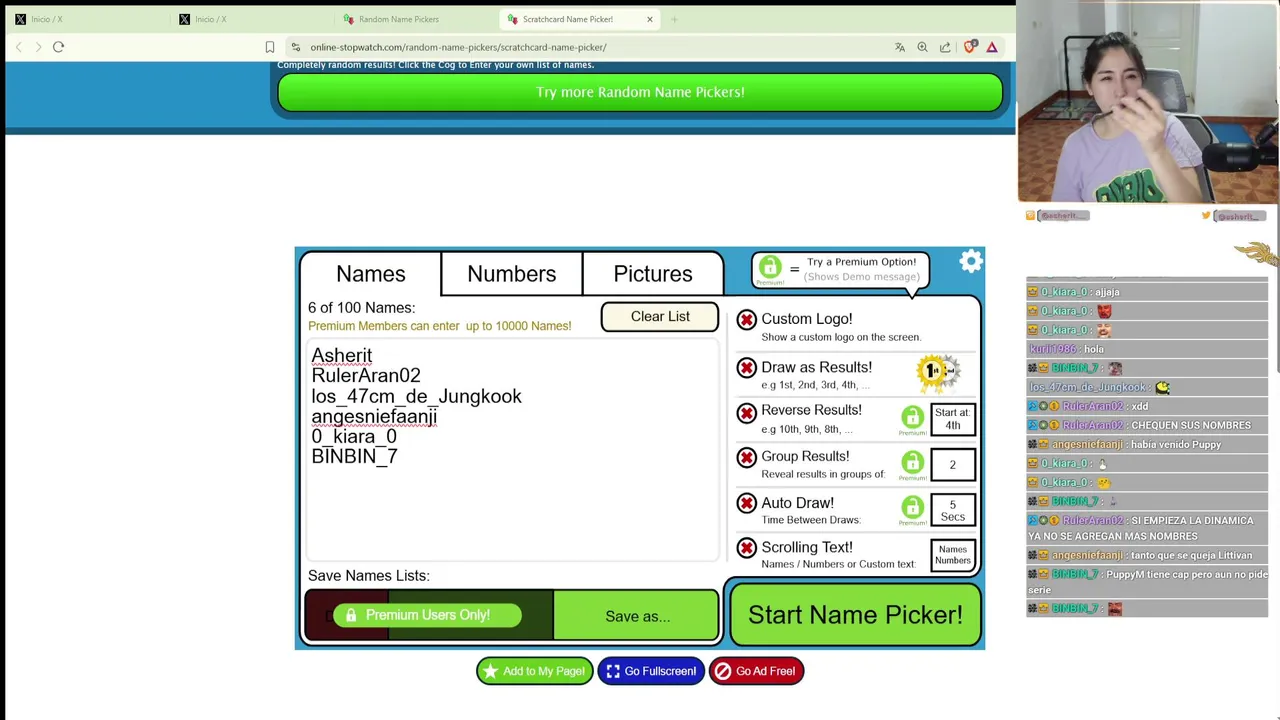
Task: Open the cog settings icon
Action: (x=971, y=262)
